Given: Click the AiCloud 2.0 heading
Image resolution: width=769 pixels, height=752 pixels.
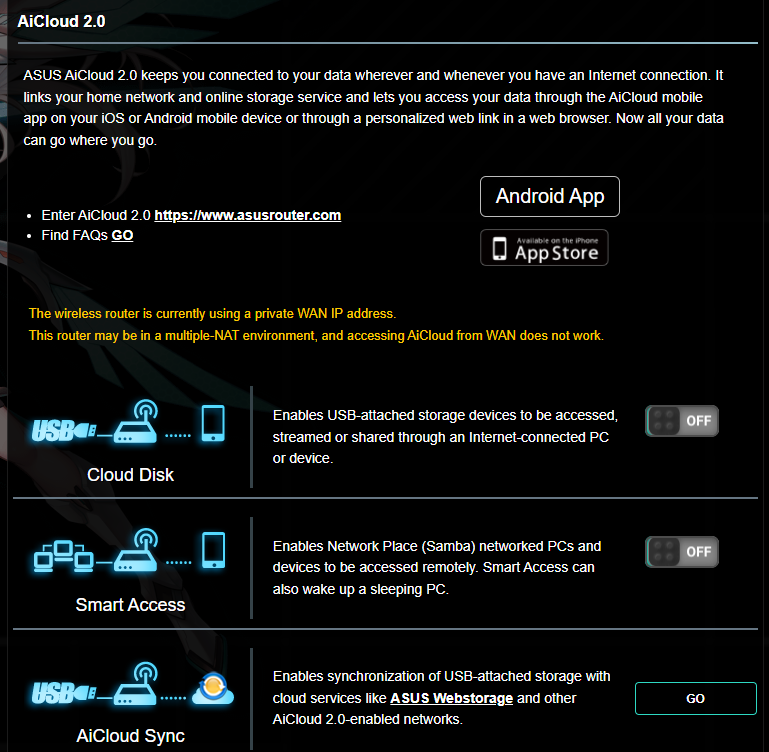Looking at the screenshot, I should [61, 20].
